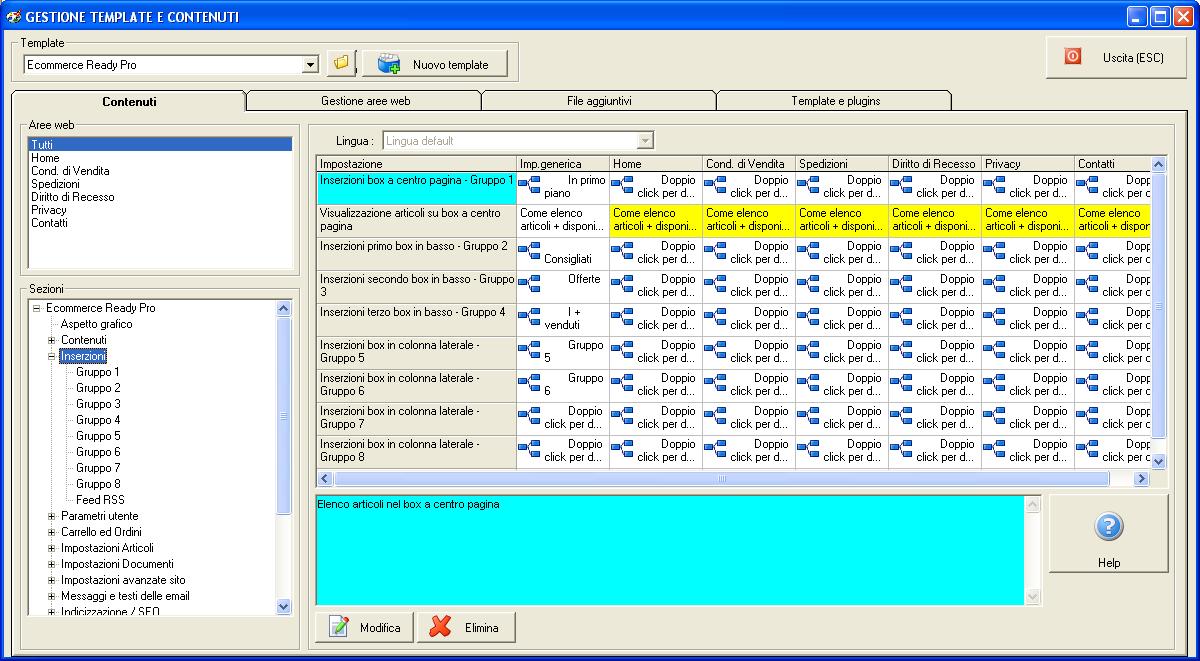
Task: Click the red X icon on Elimina
Action: (441, 627)
